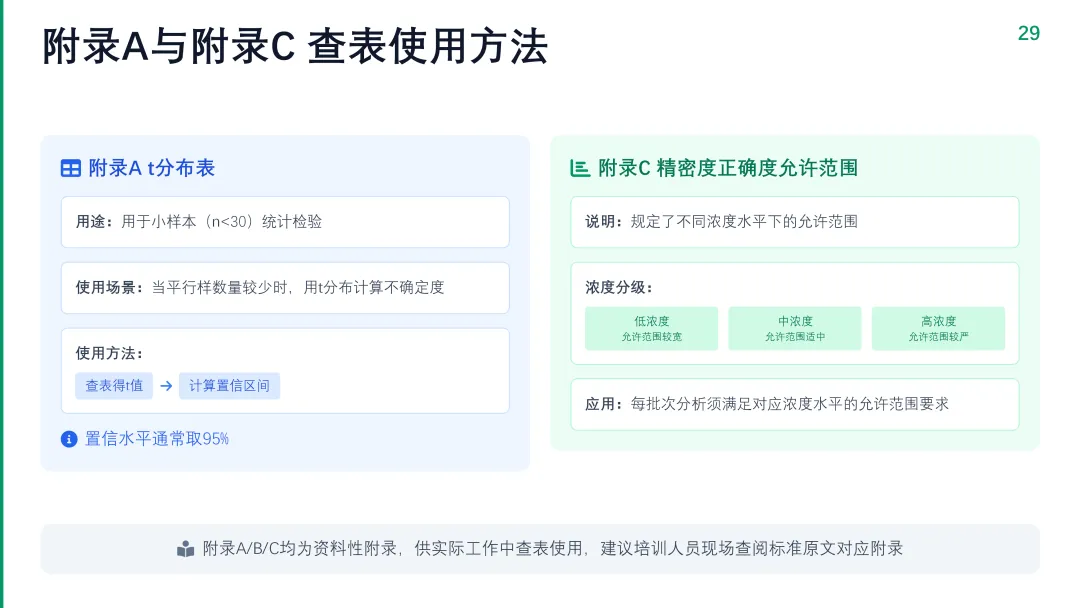This screenshot has width=1080, height=608.
Task: Click the arrow between 查表得t值 and 计算置信区间
Action: pos(166,386)
